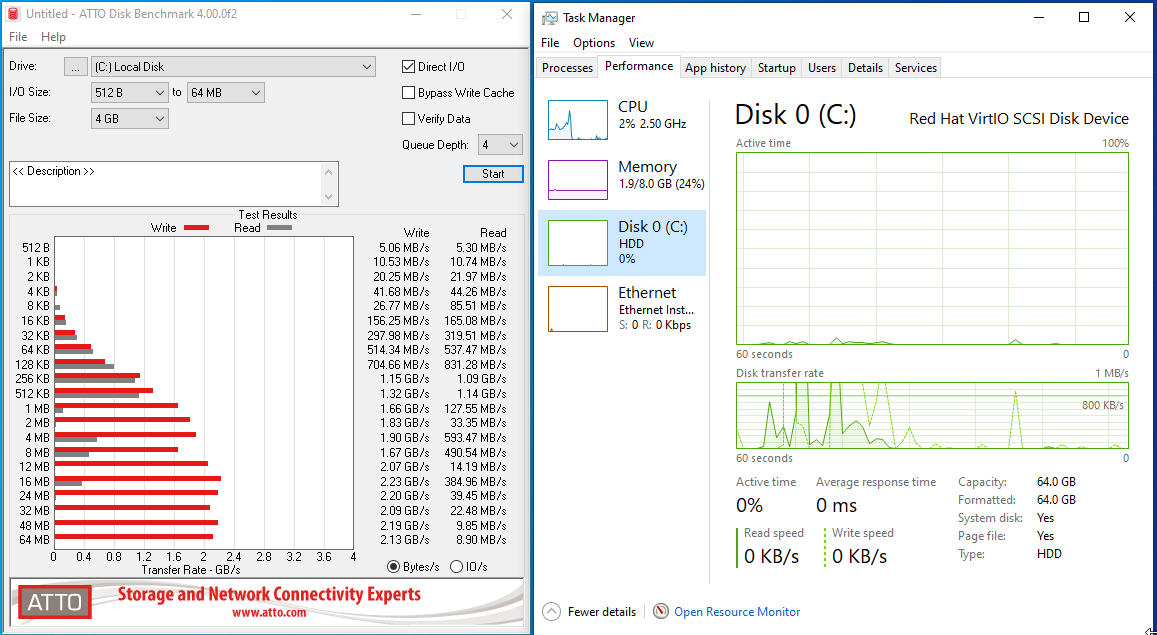Switch to the Processes tab
This screenshot has height=635, width=1157.
click(x=567, y=68)
